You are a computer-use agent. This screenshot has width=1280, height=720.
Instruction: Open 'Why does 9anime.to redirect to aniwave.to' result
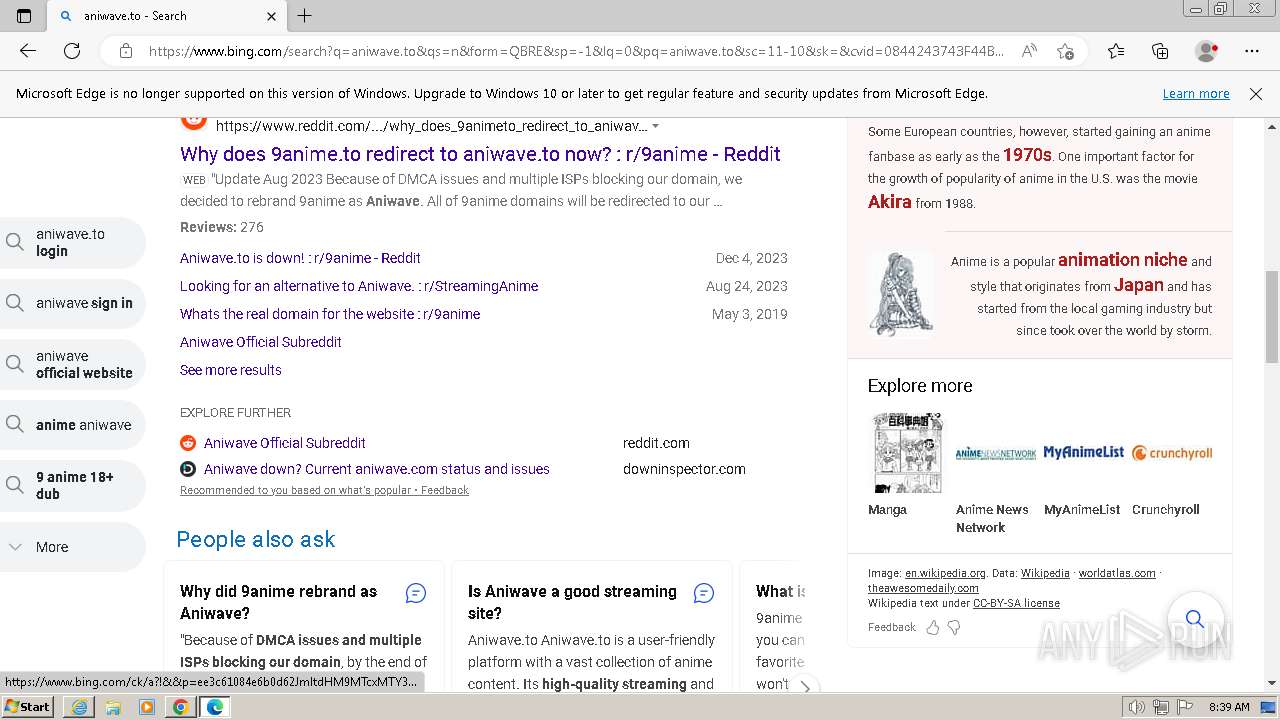480,154
